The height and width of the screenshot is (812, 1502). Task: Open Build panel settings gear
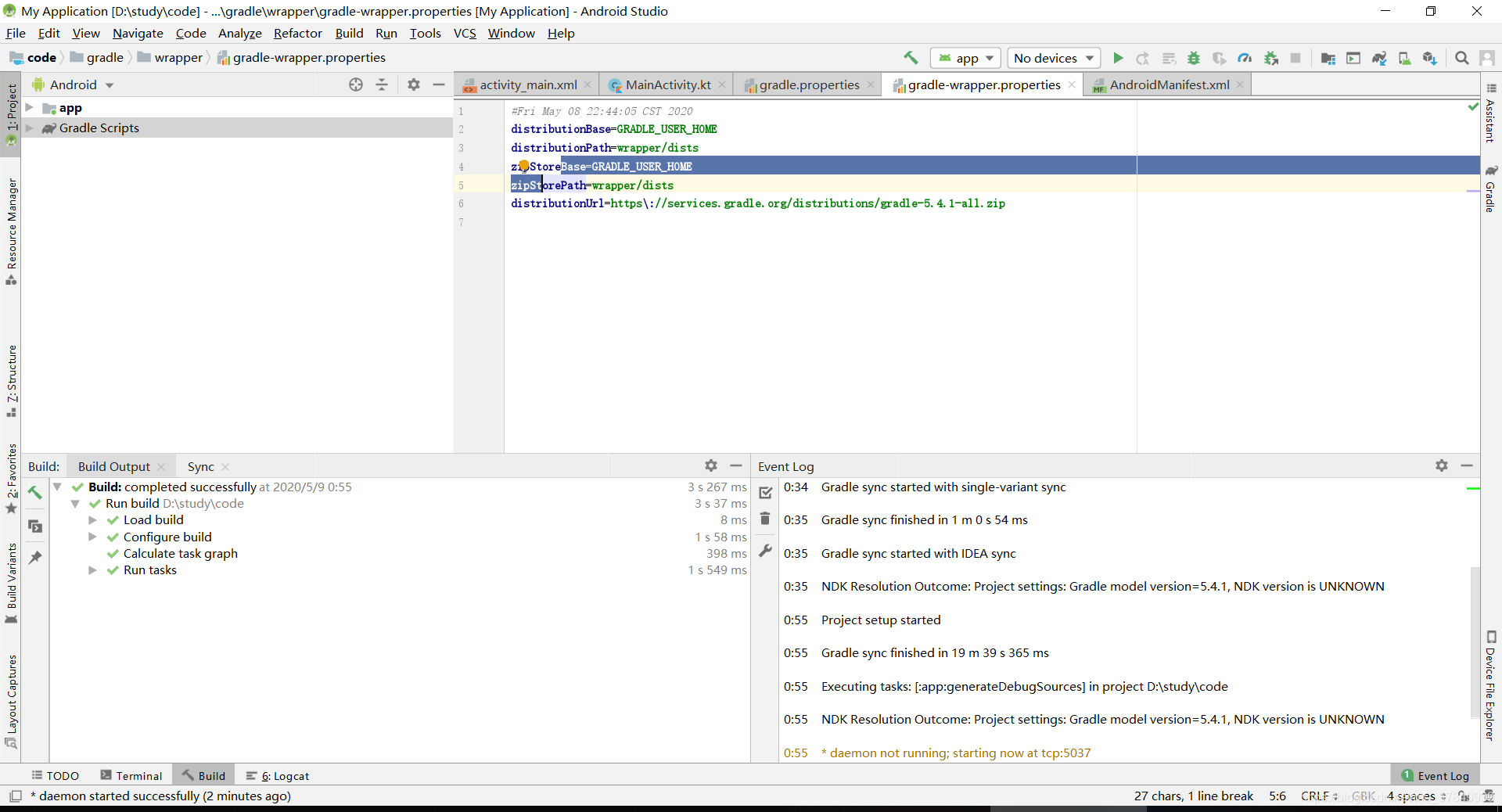point(710,465)
